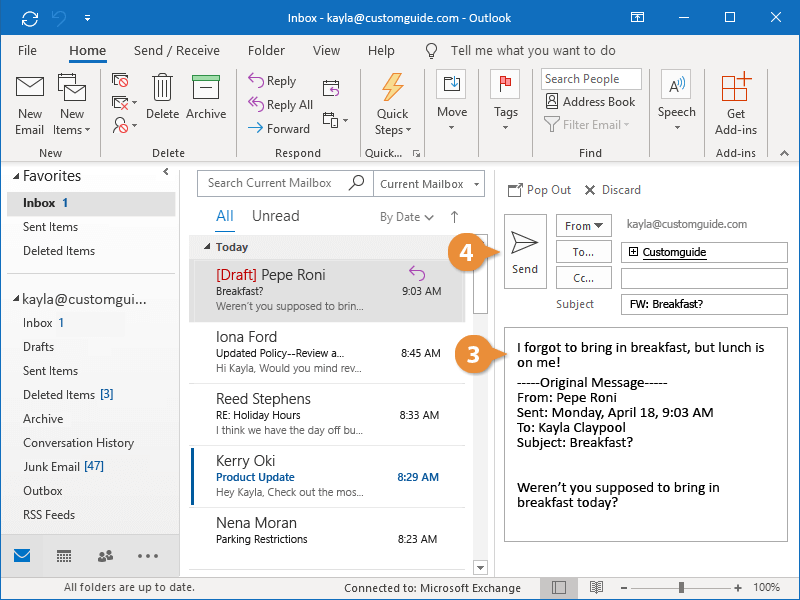Click the search magnifier icon
This screenshot has width=800, height=600.
[x=356, y=182]
